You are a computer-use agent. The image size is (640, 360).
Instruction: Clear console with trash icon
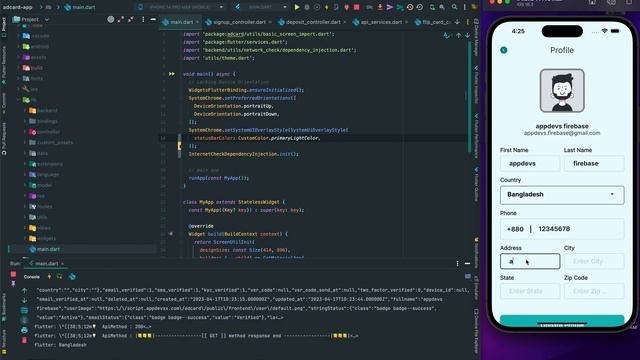pyautogui.click(x=24, y=340)
